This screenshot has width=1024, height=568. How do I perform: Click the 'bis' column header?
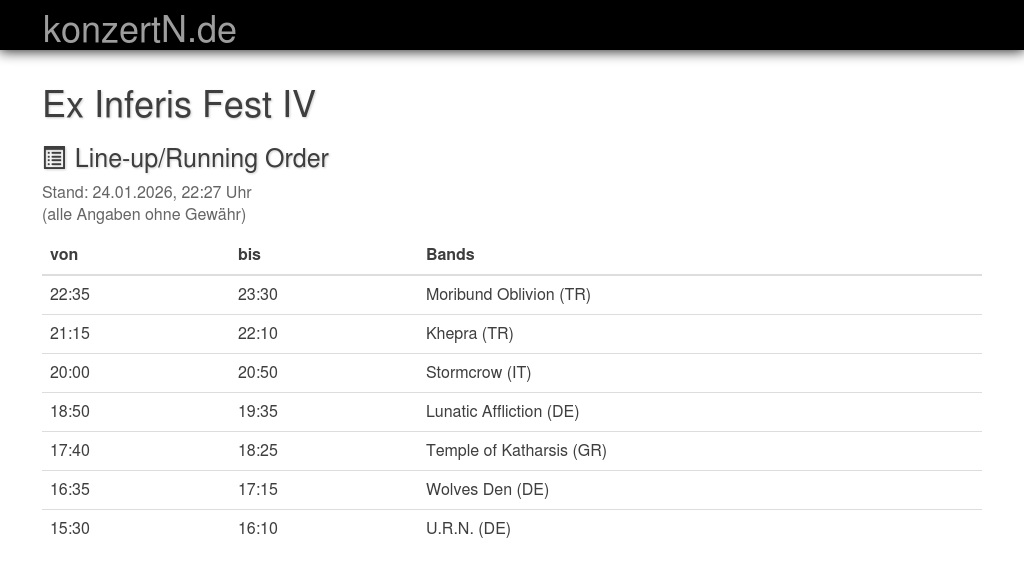[249, 254]
